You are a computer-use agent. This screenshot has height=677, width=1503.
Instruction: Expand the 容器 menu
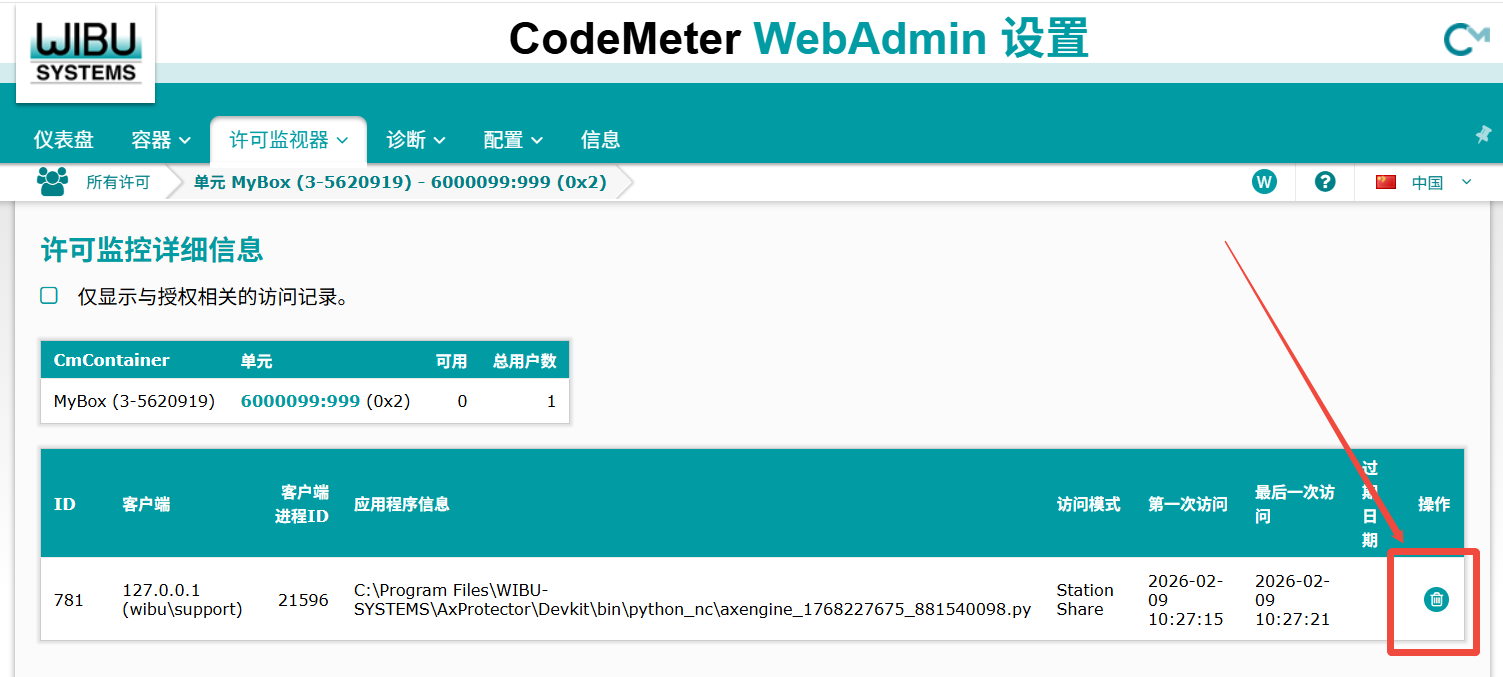coord(161,140)
